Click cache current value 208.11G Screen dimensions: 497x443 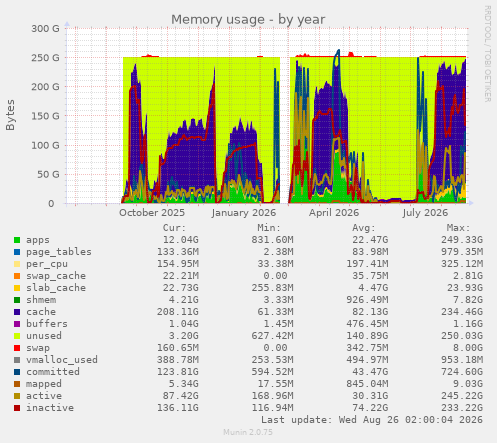click(178, 312)
